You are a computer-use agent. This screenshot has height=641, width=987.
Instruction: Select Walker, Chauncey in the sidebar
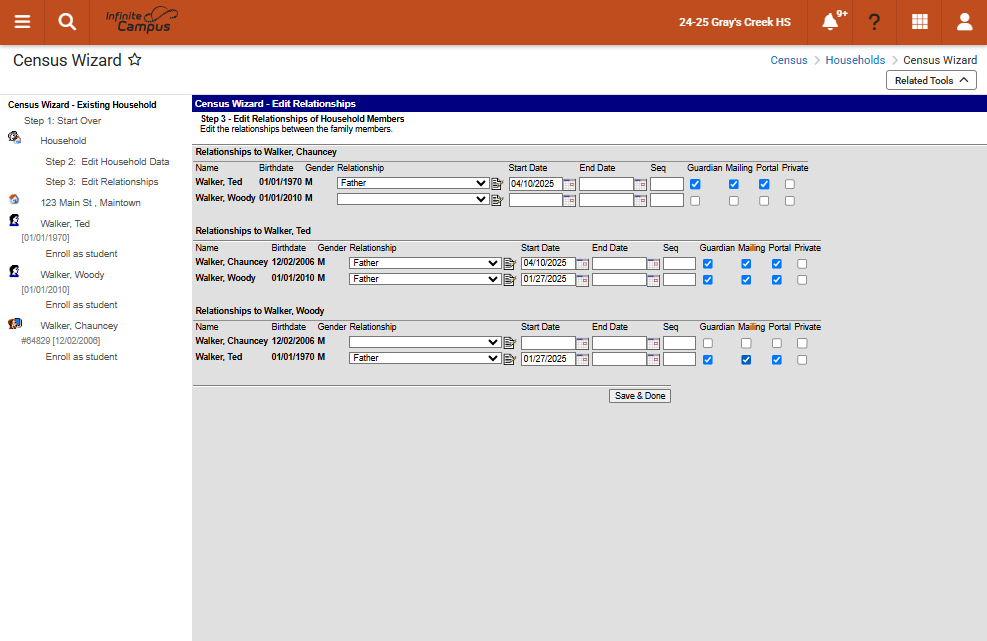tap(79, 326)
